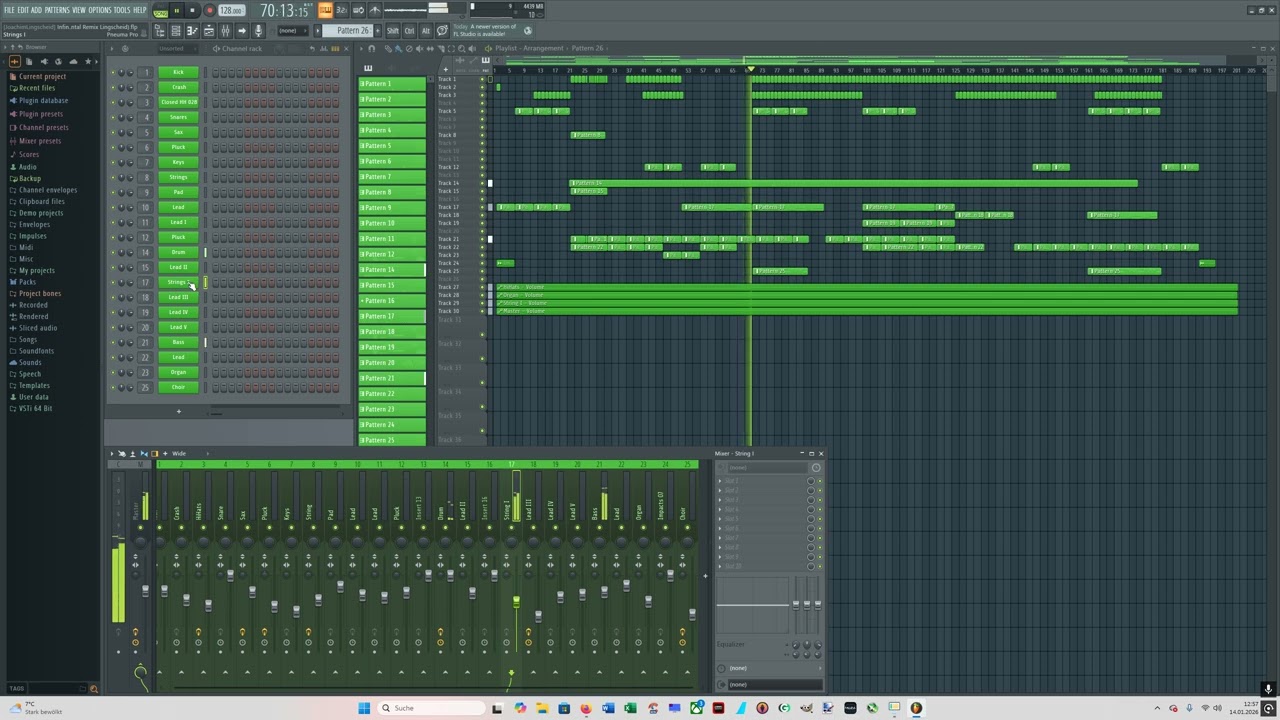
Task: Select the browser sounds speaker tab icon
Action: click(44, 61)
